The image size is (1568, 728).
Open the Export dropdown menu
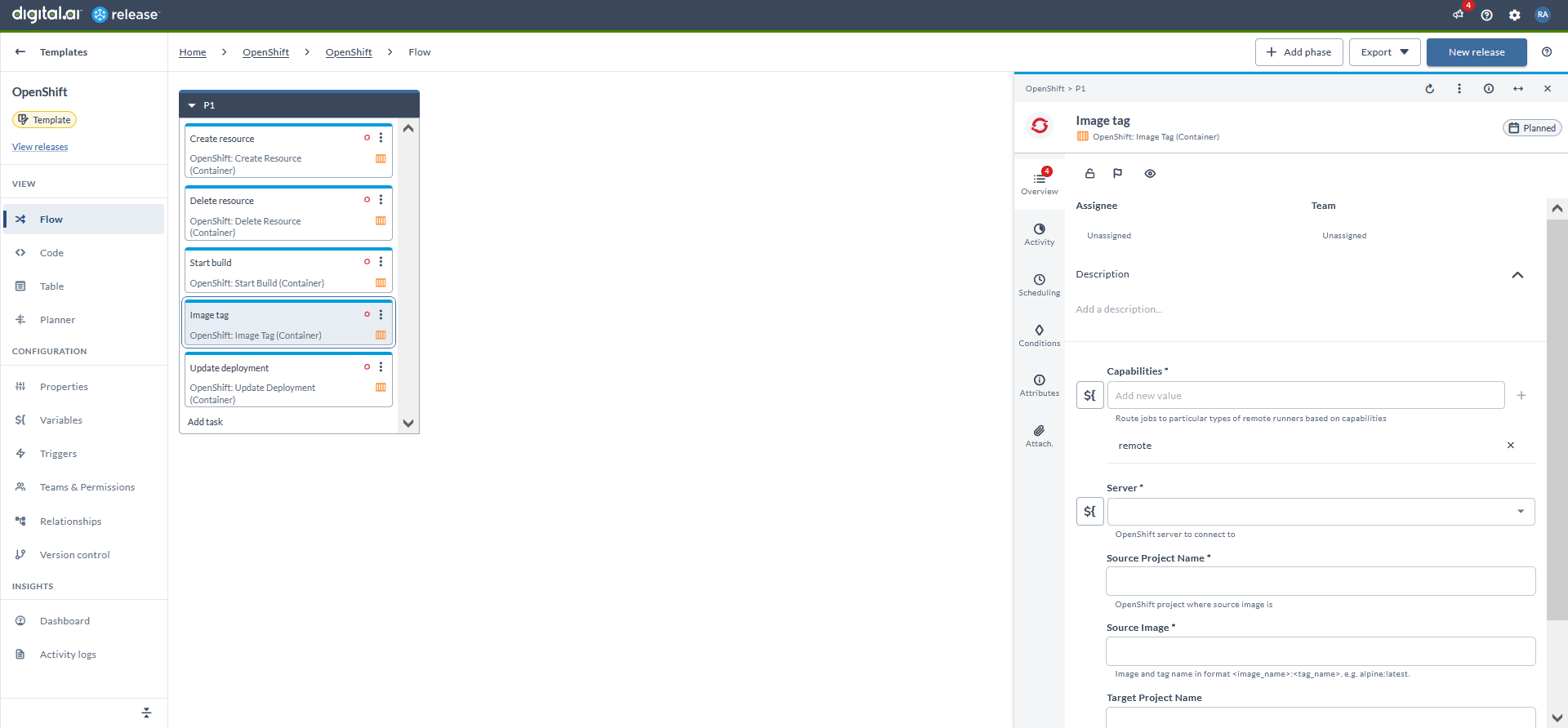pyautogui.click(x=1384, y=52)
